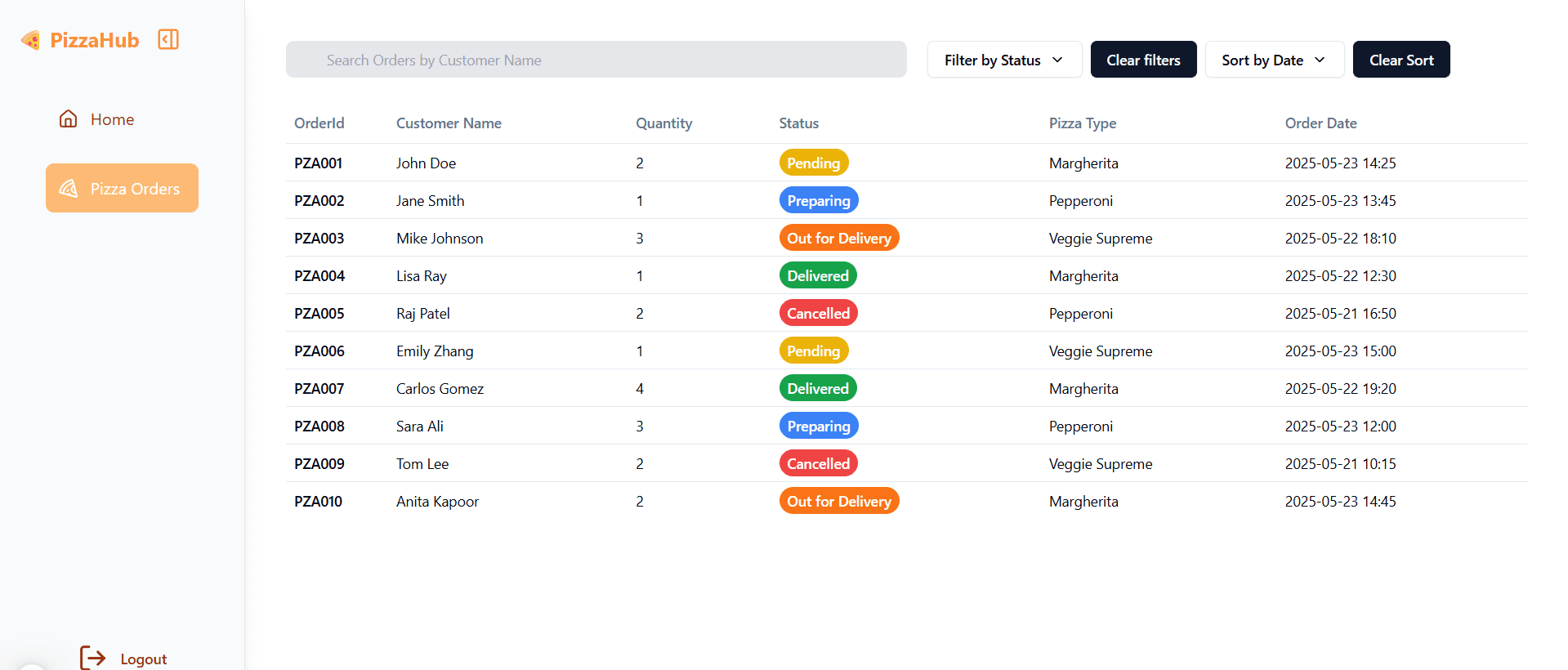Screen dimensions: 1568x670
Task: Select Out for Delivery badge for PZA010
Action: point(839,501)
